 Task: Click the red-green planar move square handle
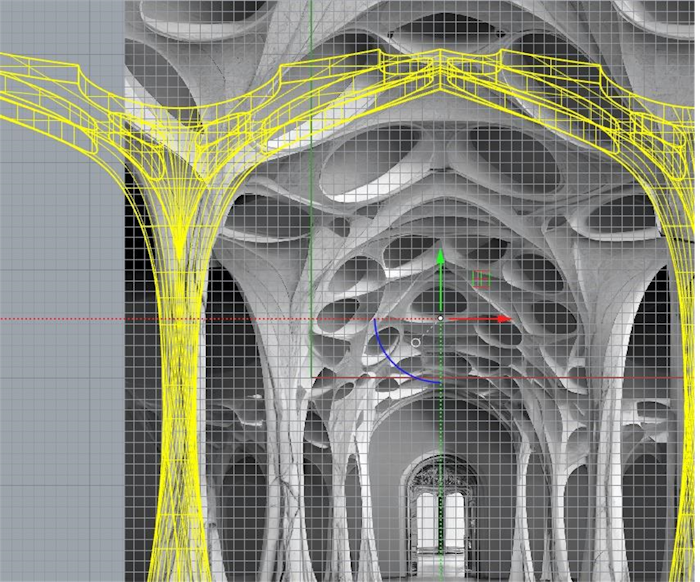(482, 278)
